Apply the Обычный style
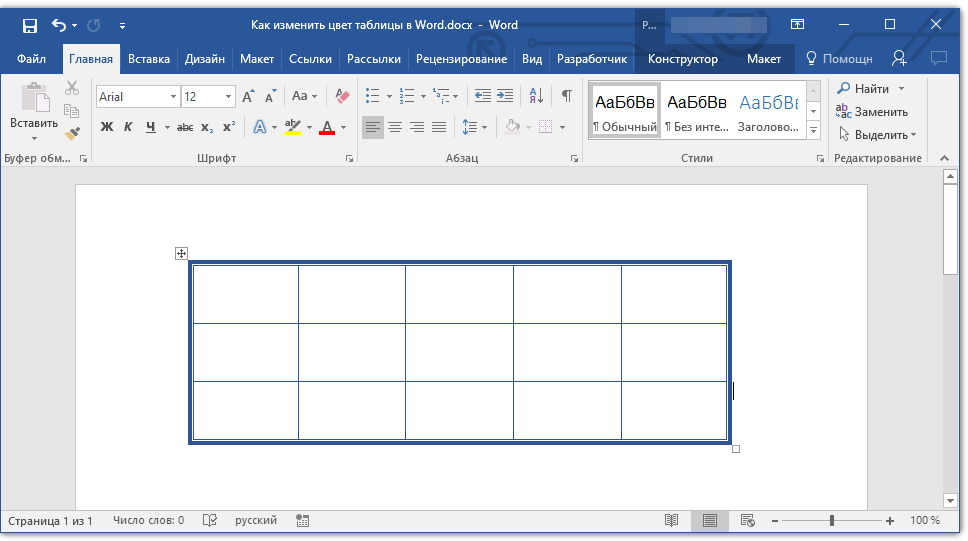 625,110
